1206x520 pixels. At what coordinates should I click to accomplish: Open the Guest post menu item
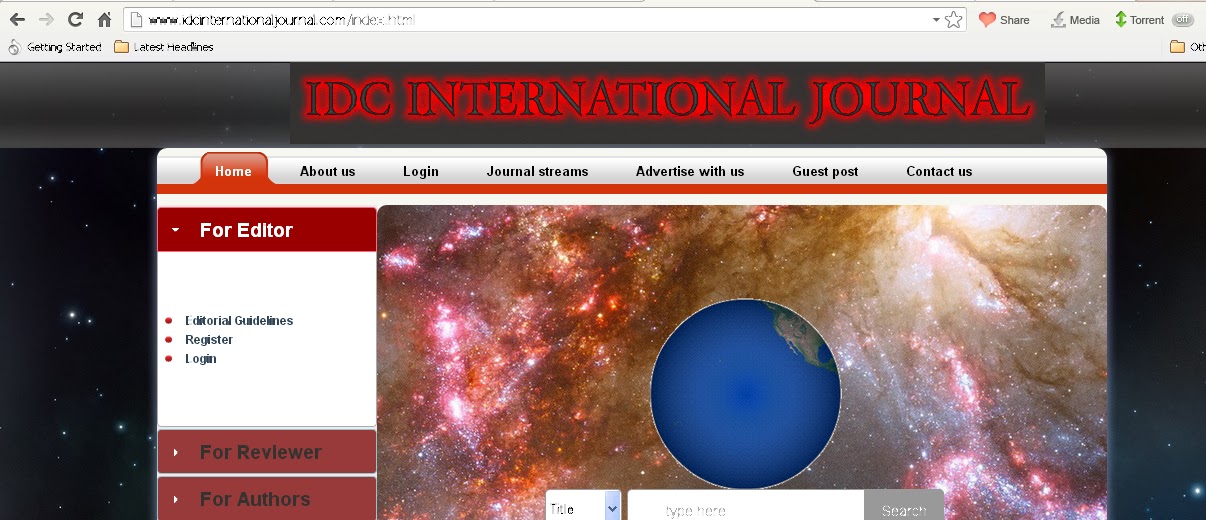point(825,171)
